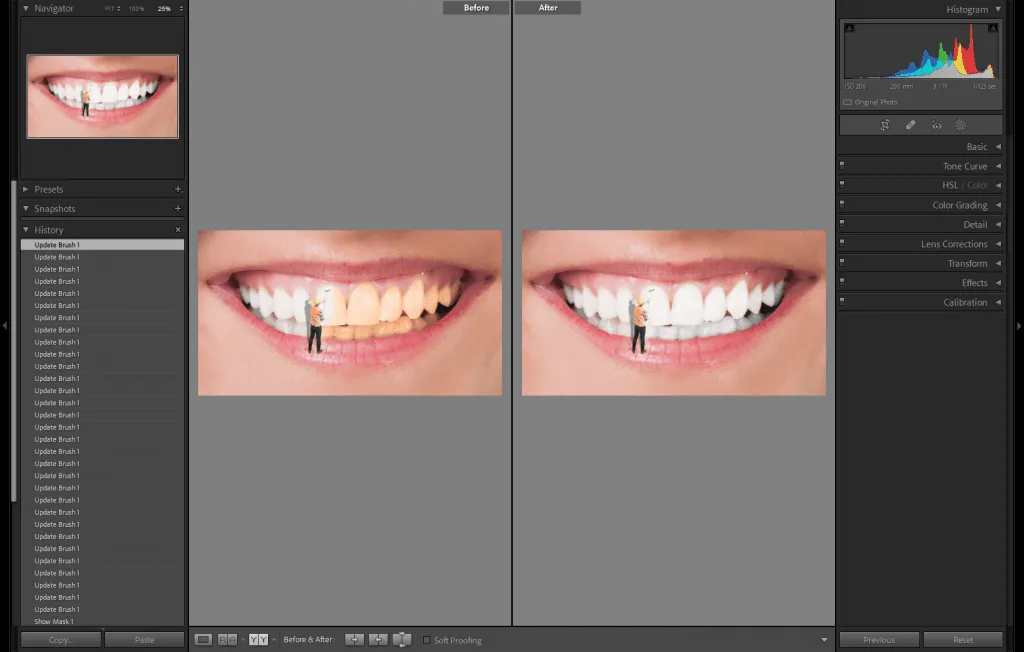This screenshot has height=652, width=1024.
Task: Select the Crop Overlay tool
Action: (885, 125)
